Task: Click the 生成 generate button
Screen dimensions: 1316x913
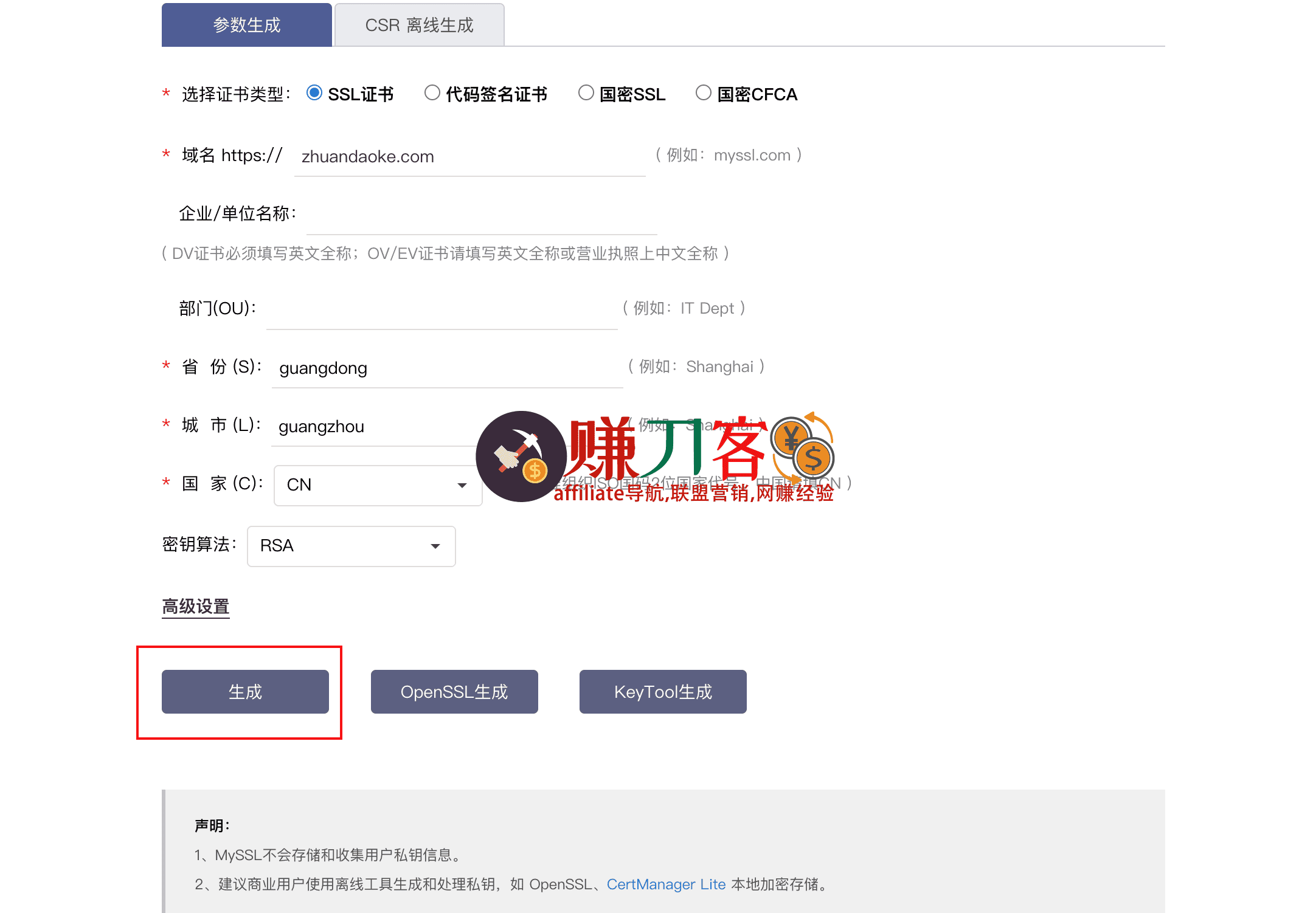Action: [x=244, y=691]
